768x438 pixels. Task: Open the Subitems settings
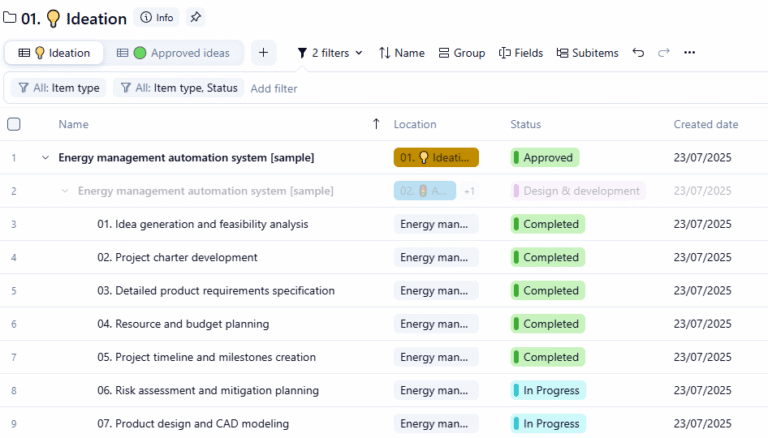pos(587,53)
